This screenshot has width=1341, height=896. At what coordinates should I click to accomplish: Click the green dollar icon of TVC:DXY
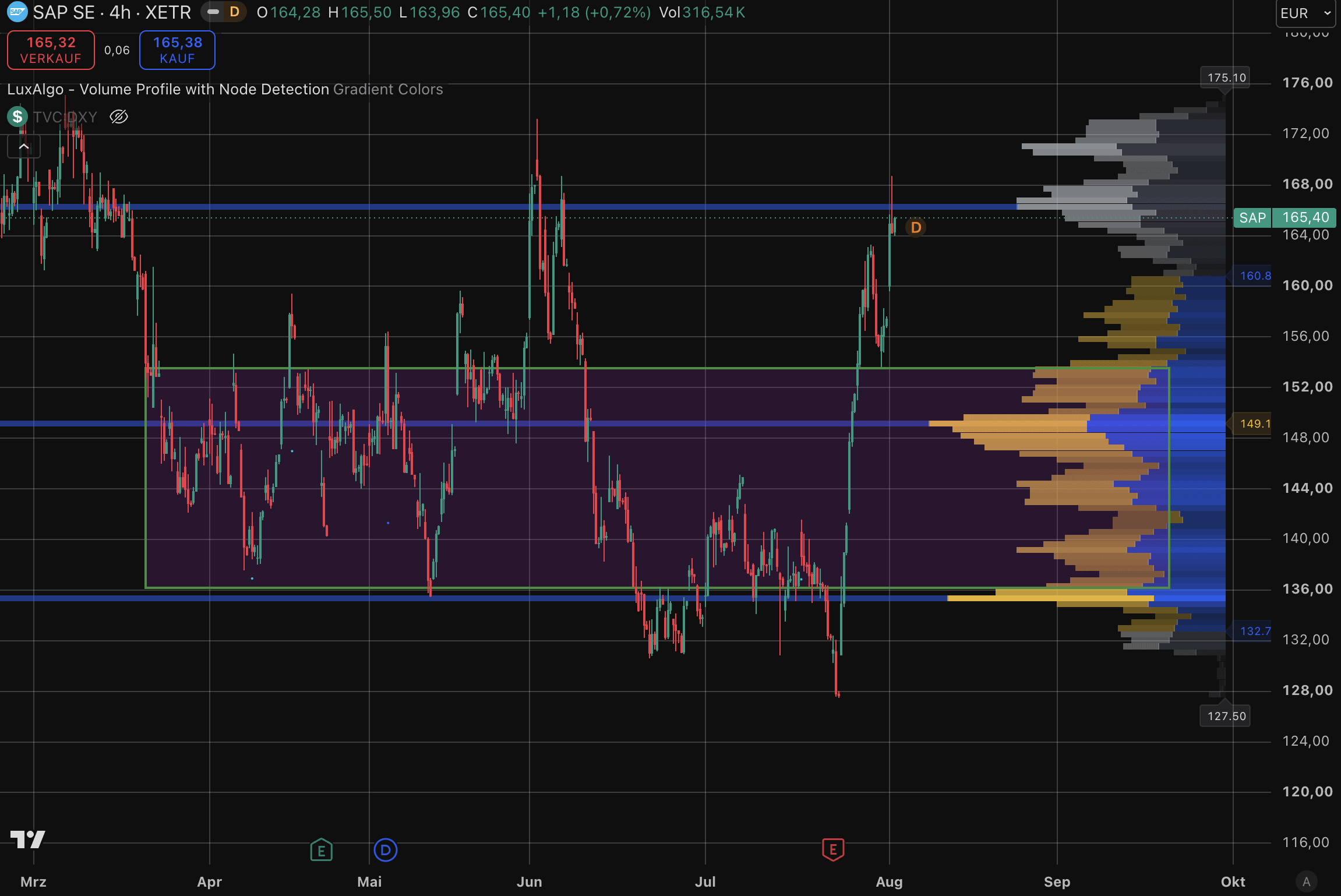pos(17,117)
